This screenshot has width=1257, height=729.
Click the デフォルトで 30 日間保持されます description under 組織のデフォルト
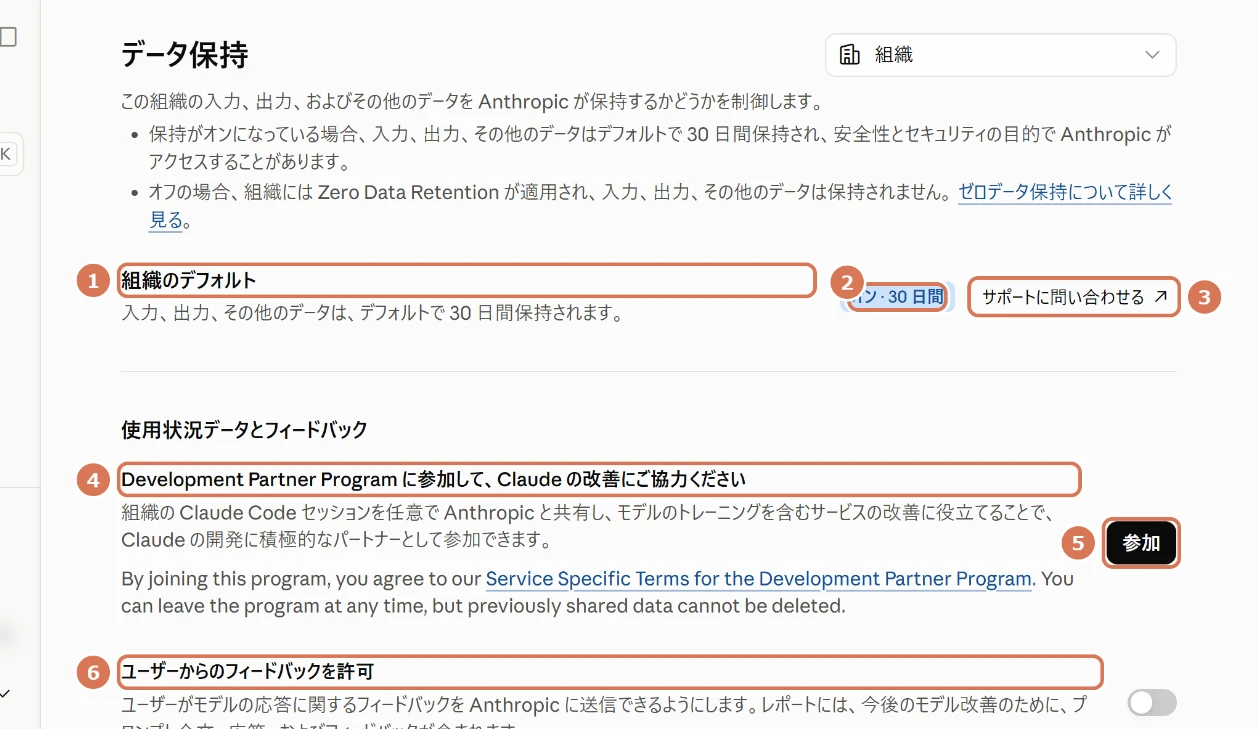tap(372, 314)
